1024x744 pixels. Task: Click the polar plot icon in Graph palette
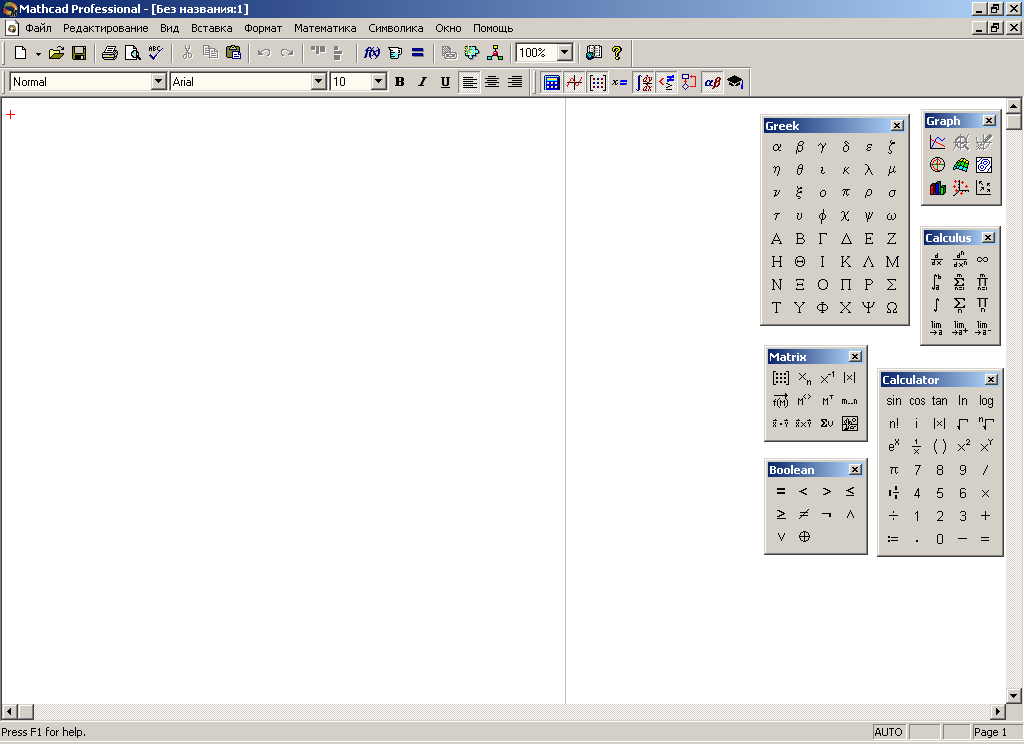click(x=938, y=165)
